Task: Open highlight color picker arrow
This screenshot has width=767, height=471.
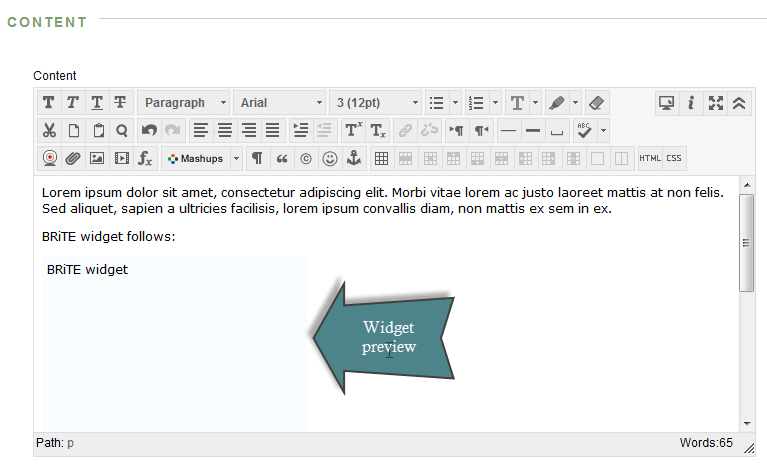Action: coord(575,103)
